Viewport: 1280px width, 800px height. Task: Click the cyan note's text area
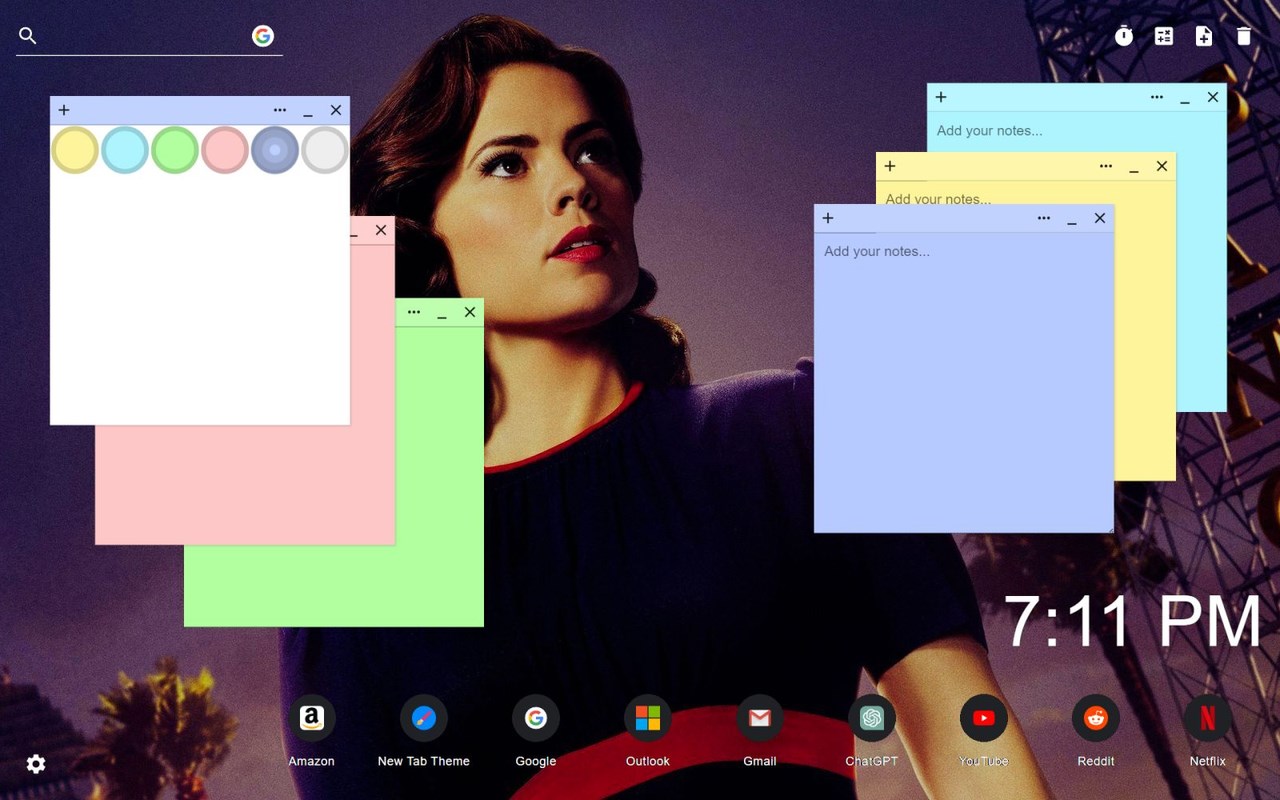(x=1077, y=132)
